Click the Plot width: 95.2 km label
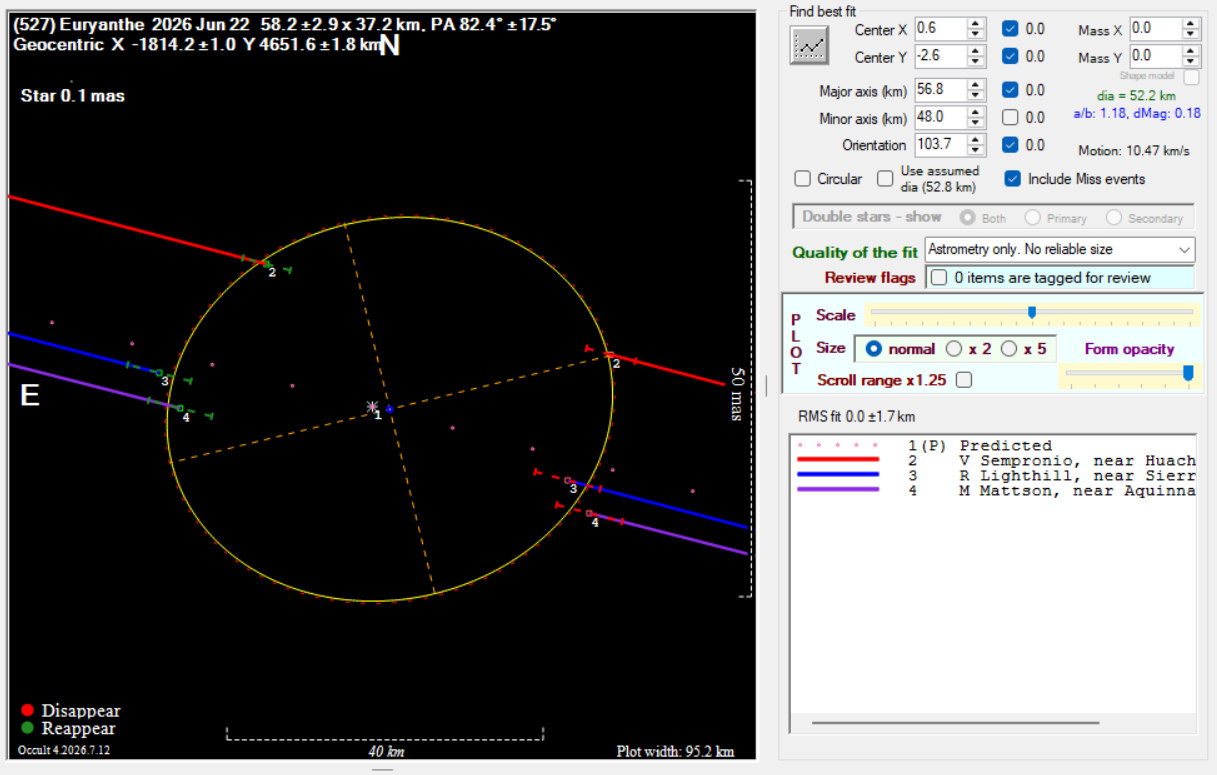This screenshot has height=775, width=1217. pyautogui.click(x=675, y=752)
